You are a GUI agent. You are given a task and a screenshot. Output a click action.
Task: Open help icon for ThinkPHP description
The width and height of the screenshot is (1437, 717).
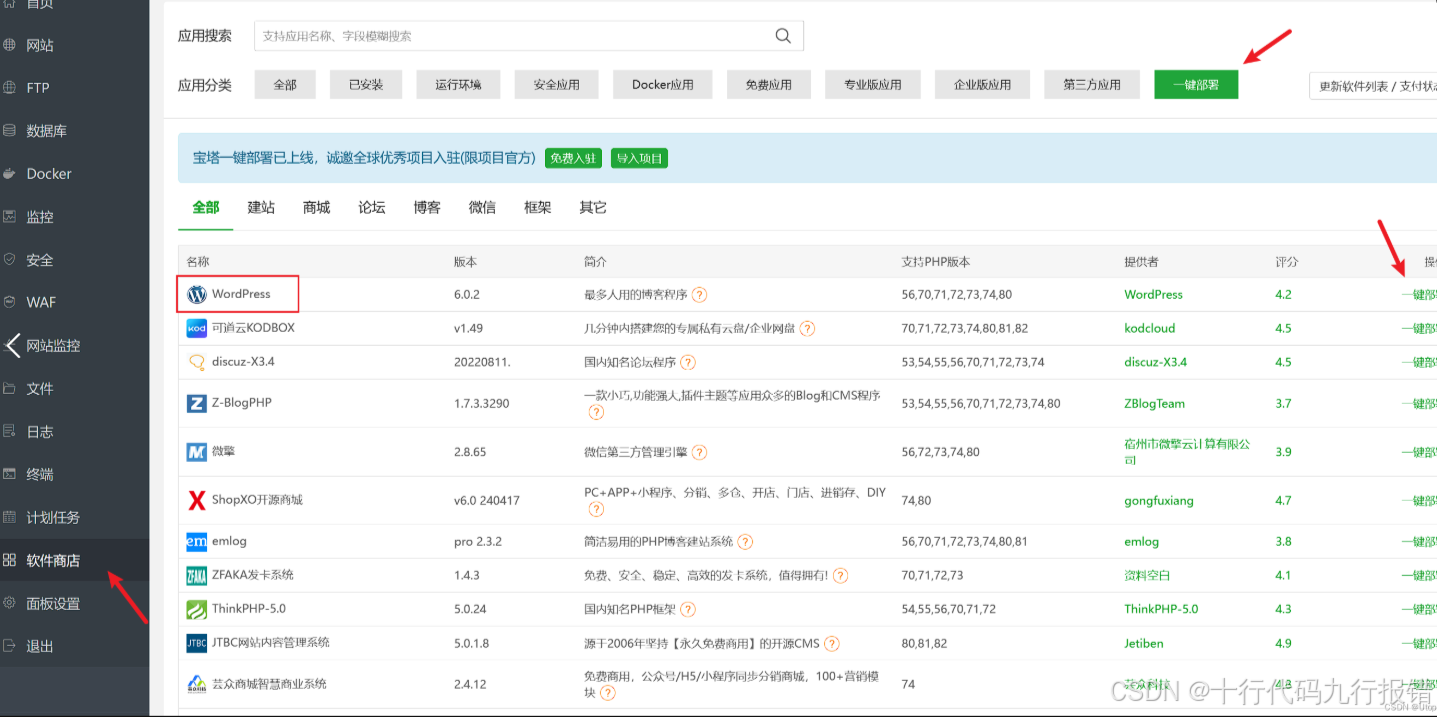coord(688,609)
